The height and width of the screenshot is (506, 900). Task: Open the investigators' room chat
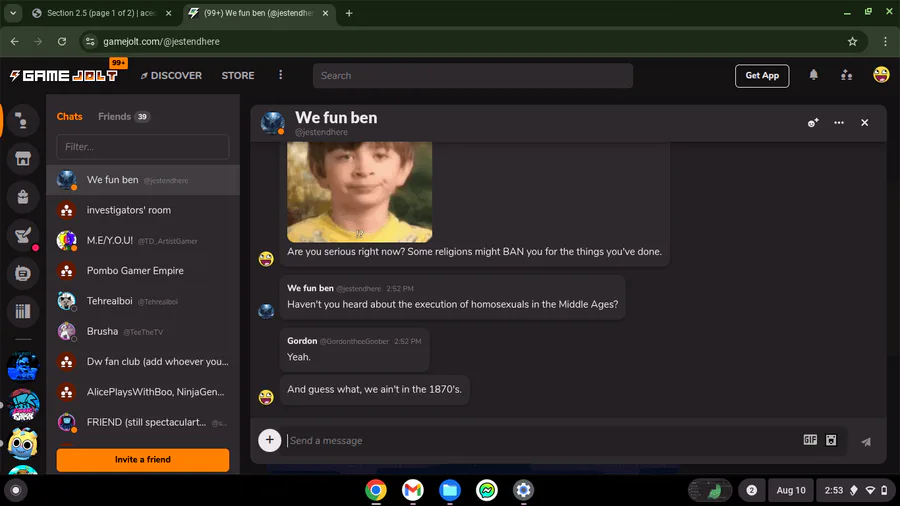(143, 210)
